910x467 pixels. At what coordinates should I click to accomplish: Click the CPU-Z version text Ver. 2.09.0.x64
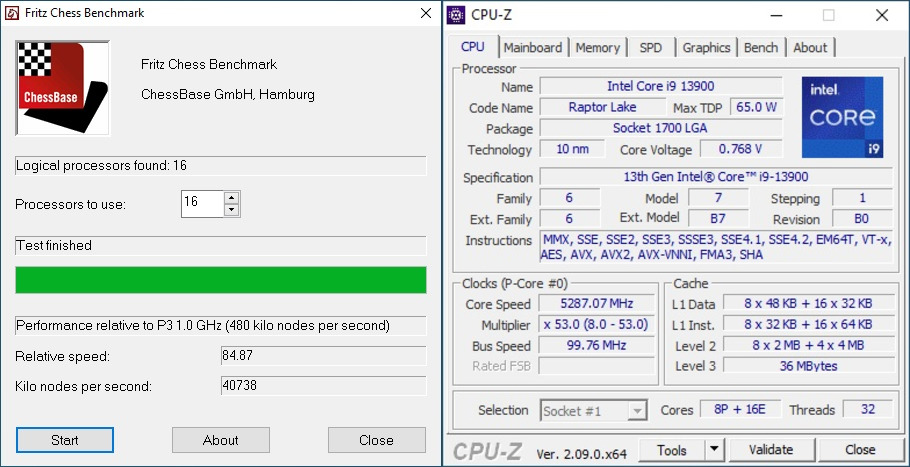click(x=583, y=453)
